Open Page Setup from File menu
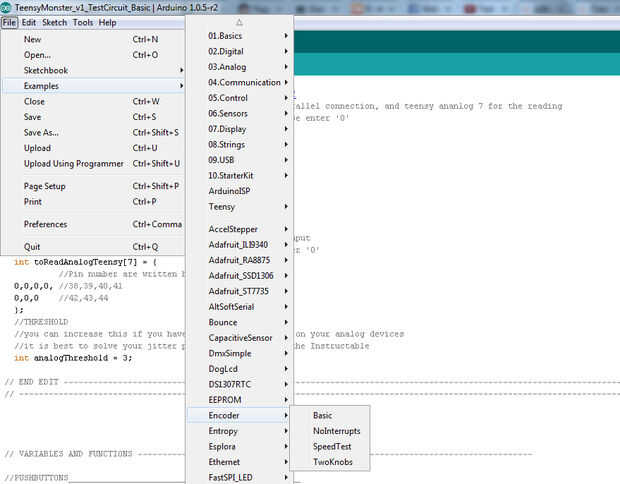Screen dimensions: 620x484 click(93, 186)
